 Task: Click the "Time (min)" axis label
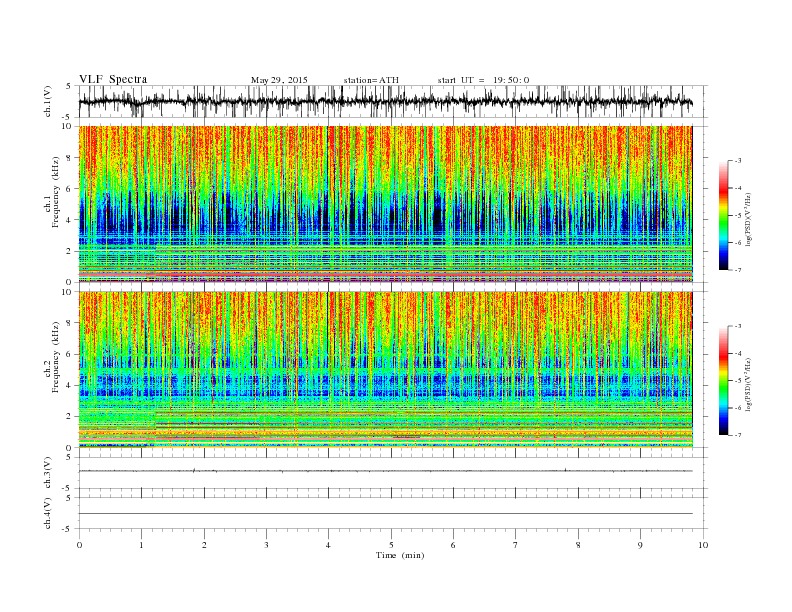400,555
